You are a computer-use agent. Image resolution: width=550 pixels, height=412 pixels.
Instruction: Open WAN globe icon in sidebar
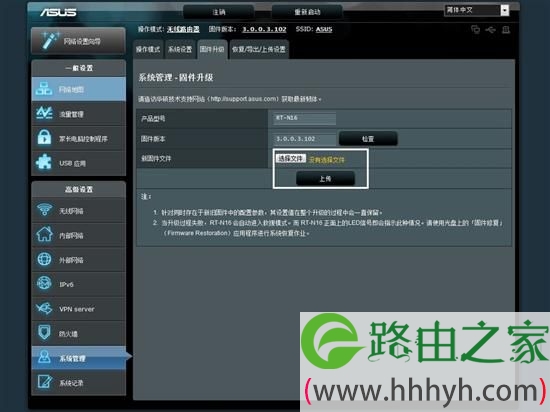pyautogui.click(x=44, y=259)
